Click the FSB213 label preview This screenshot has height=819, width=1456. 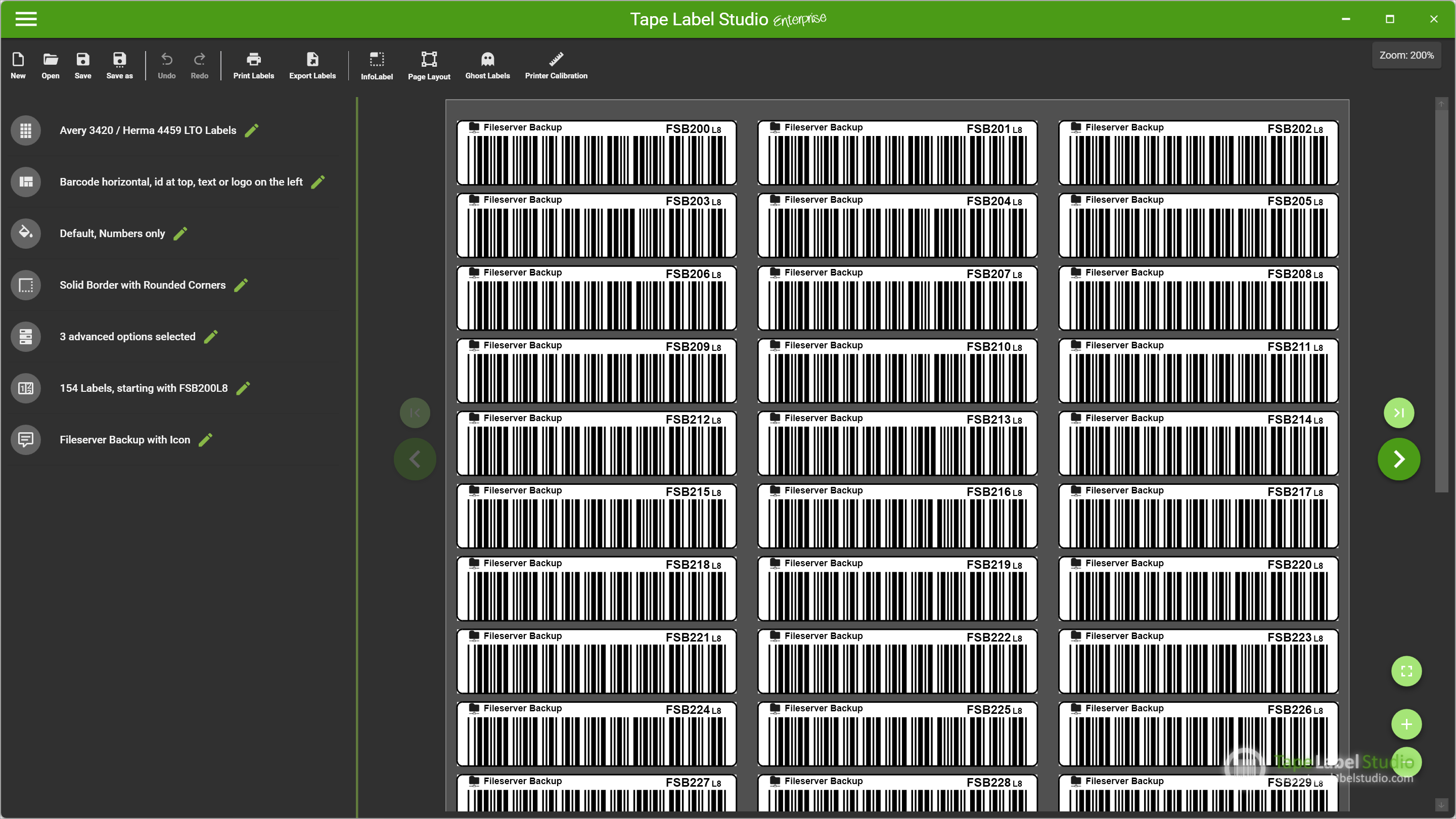[x=897, y=443]
